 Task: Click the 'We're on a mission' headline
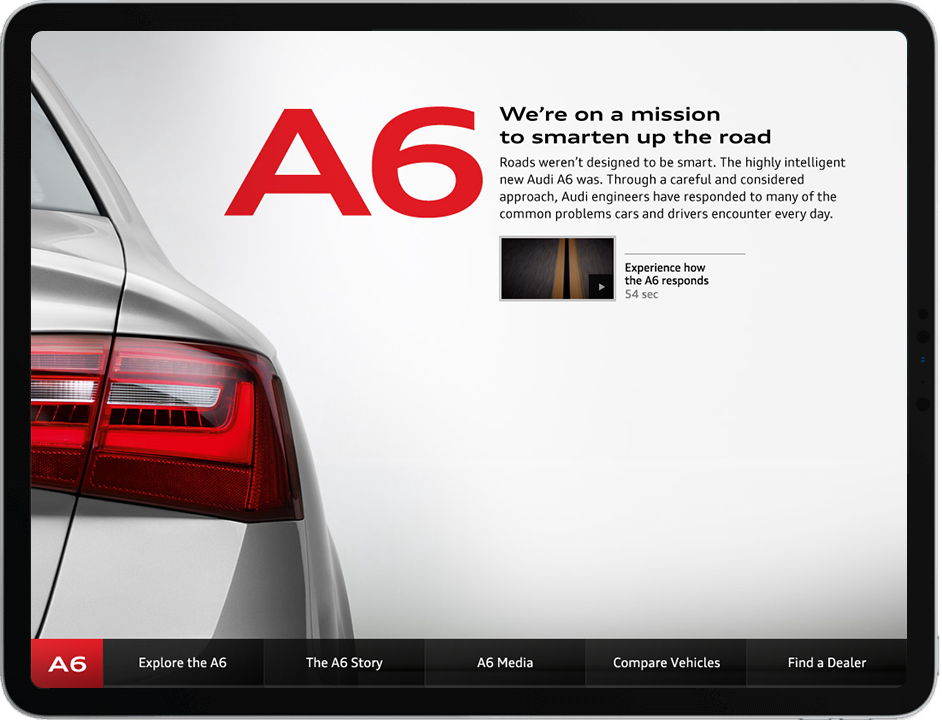(x=635, y=126)
